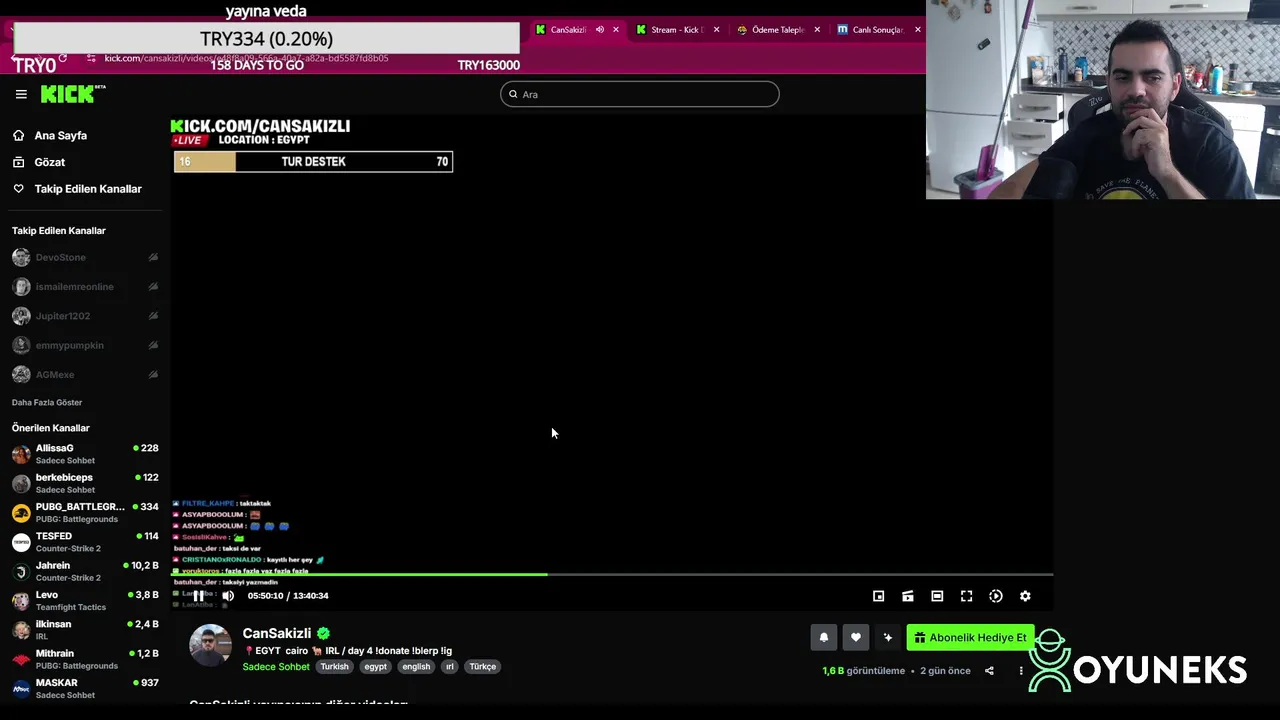The height and width of the screenshot is (720, 1280).
Task: Switch to Stream - Kick browser tab
Action: point(678,30)
